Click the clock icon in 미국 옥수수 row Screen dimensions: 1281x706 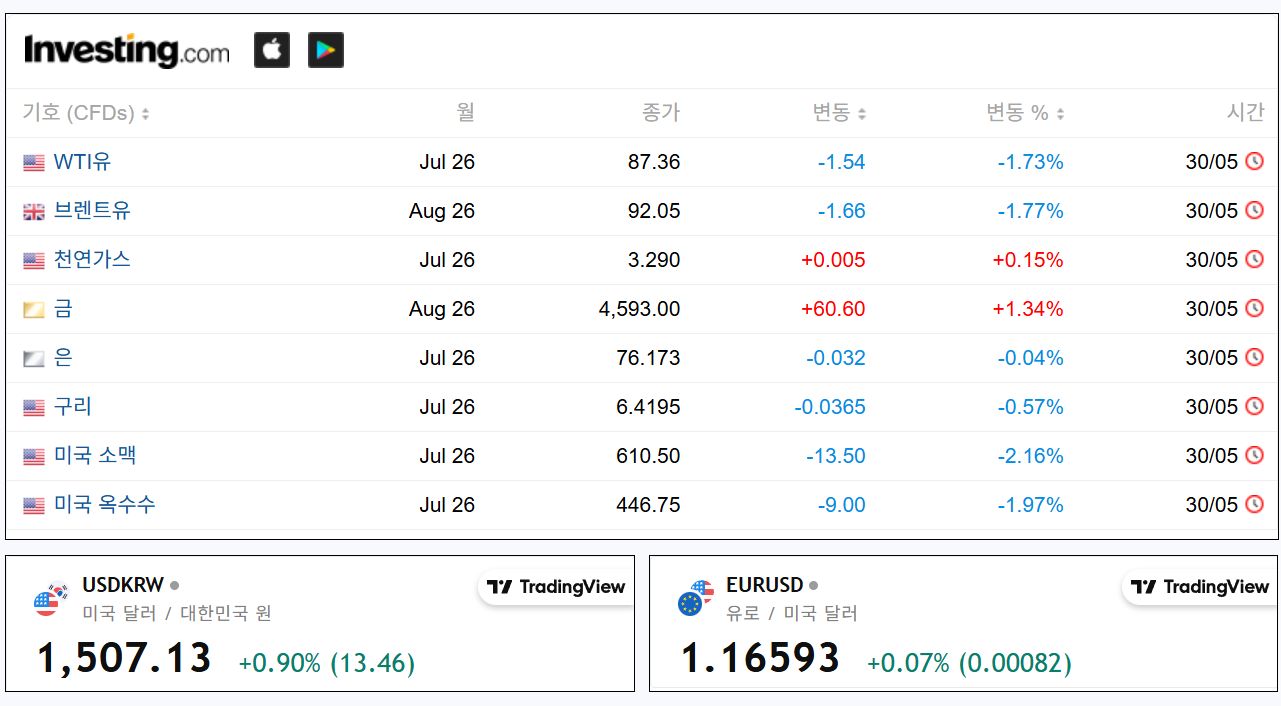tap(1254, 504)
